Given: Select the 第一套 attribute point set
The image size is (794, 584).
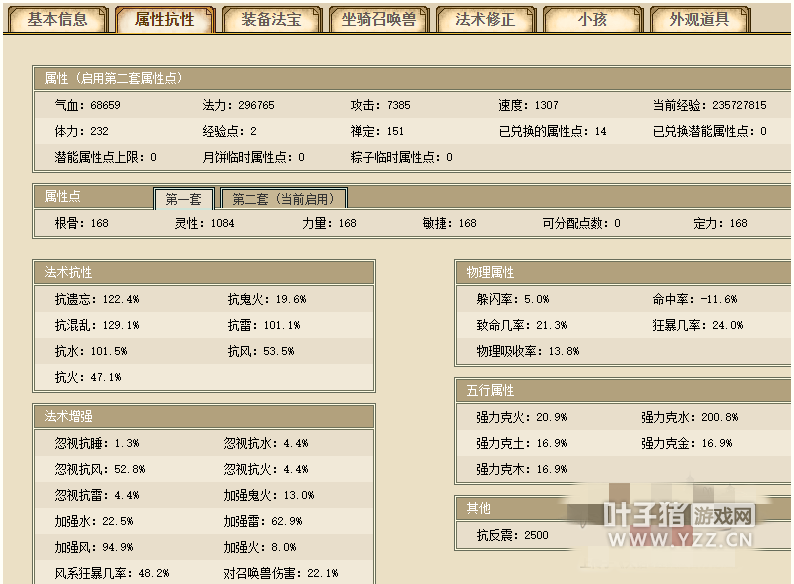Looking at the screenshot, I should 183,198.
